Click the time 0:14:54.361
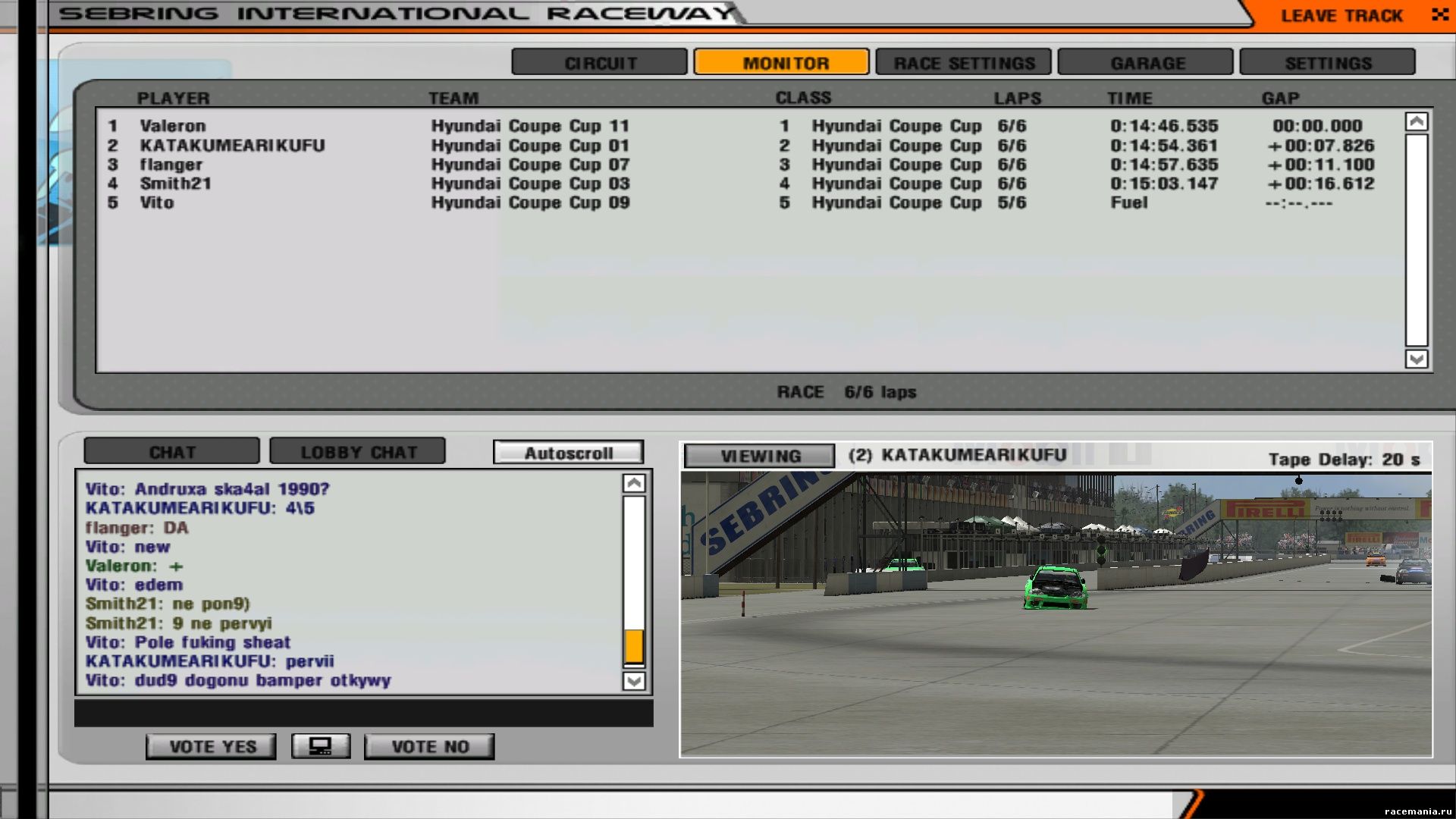 [x=1164, y=146]
